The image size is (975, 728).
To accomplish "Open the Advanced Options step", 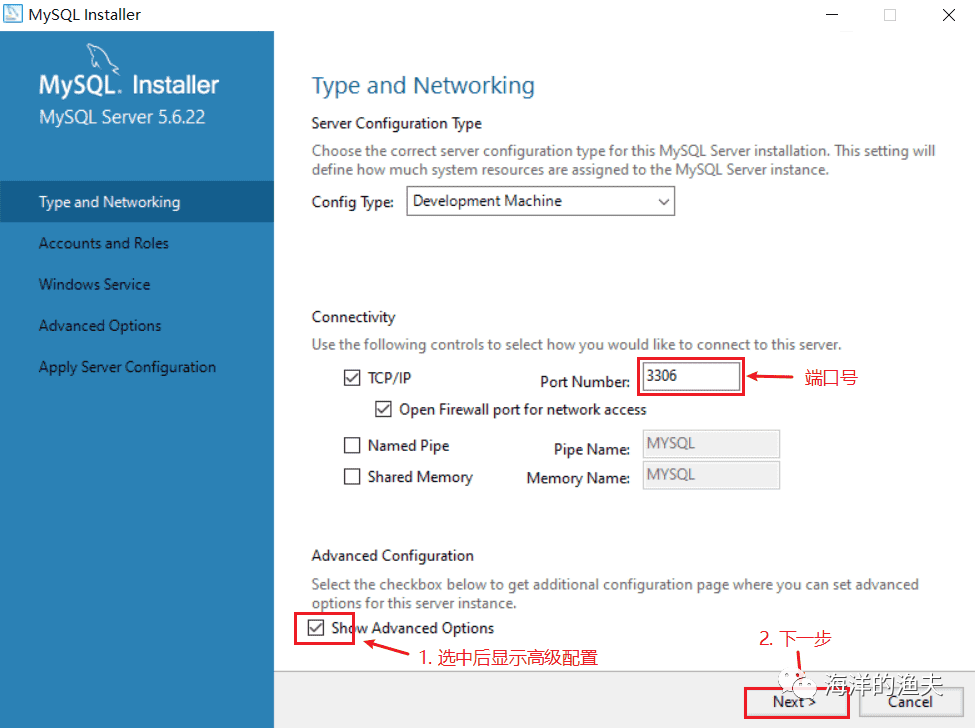I will (100, 326).
